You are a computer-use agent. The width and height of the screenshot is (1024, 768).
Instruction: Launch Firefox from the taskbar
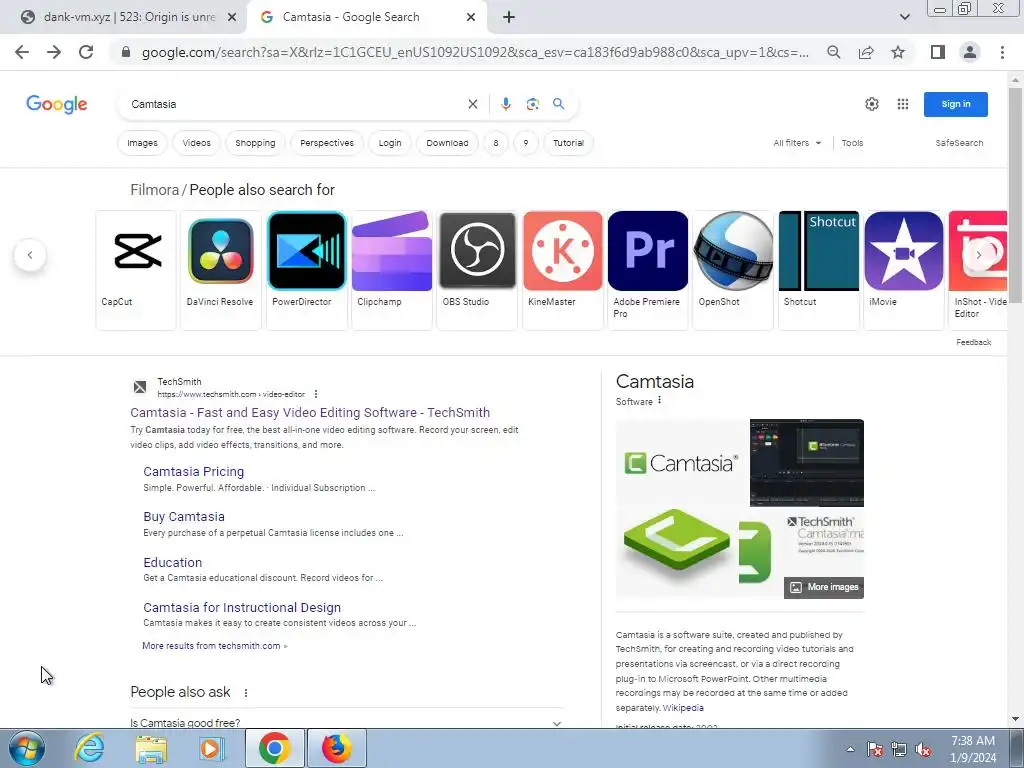[x=336, y=748]
